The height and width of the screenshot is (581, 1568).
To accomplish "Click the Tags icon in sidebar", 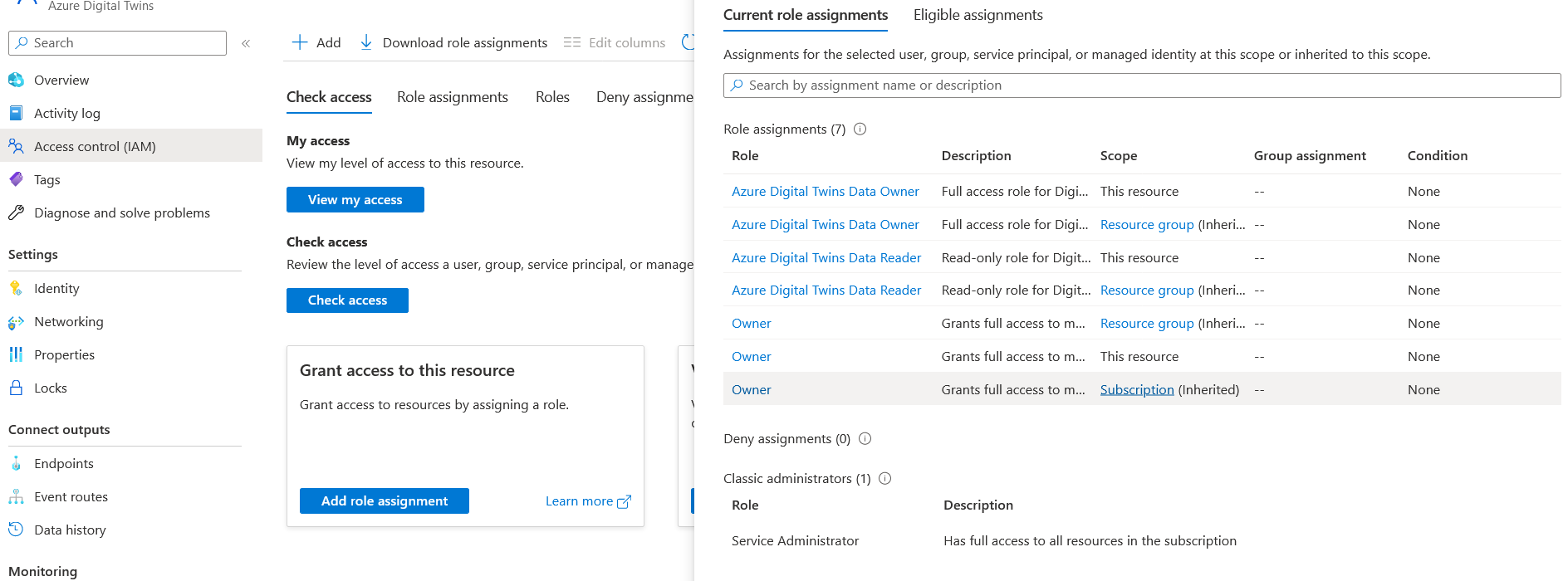I will click(x=16, y=179).
